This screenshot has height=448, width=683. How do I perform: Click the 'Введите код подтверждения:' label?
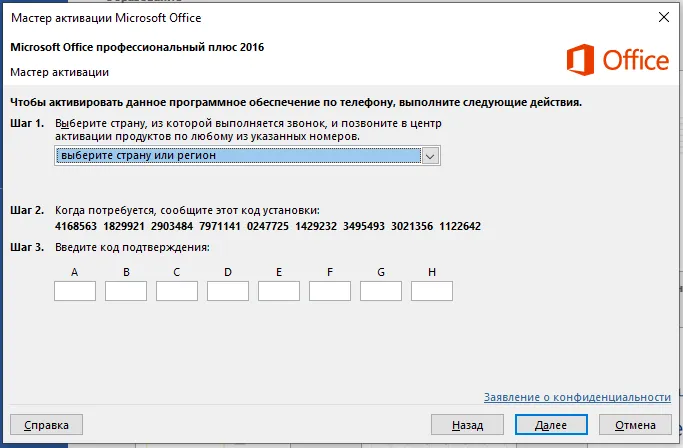(132, 248)
